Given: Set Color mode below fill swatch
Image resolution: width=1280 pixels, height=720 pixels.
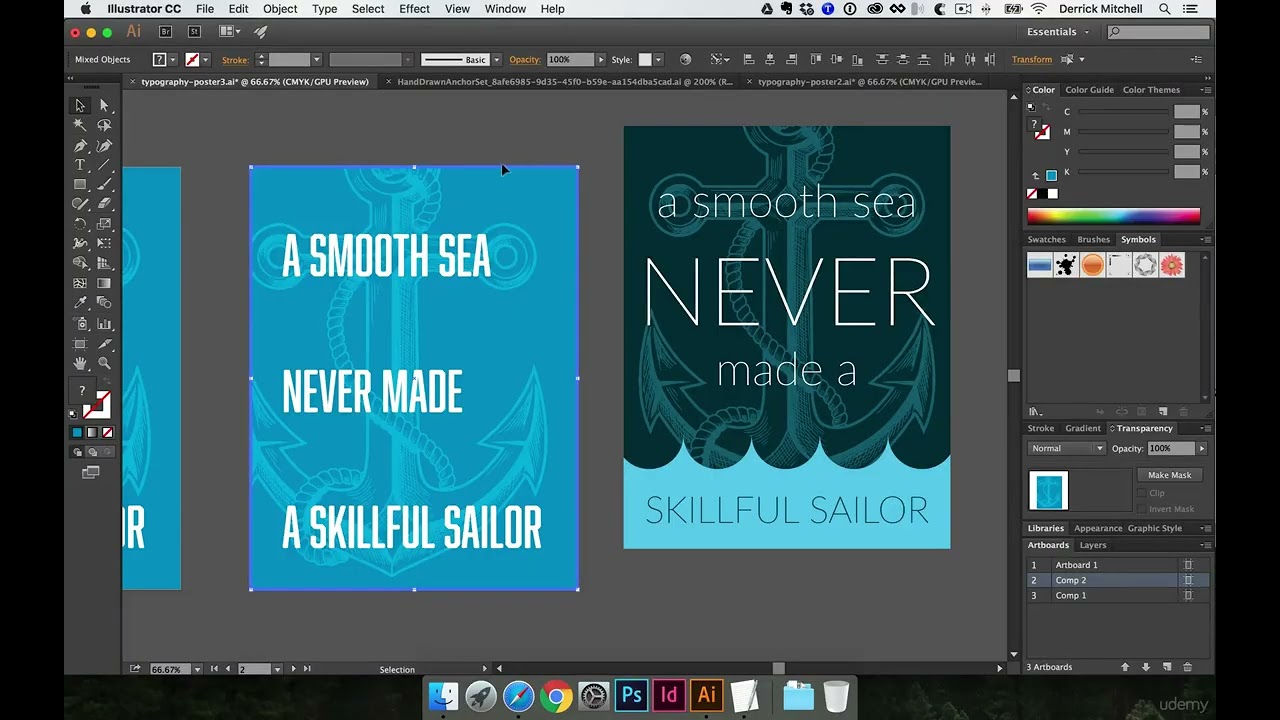Looking at the screenshot, I should click(x=77, y=433).
